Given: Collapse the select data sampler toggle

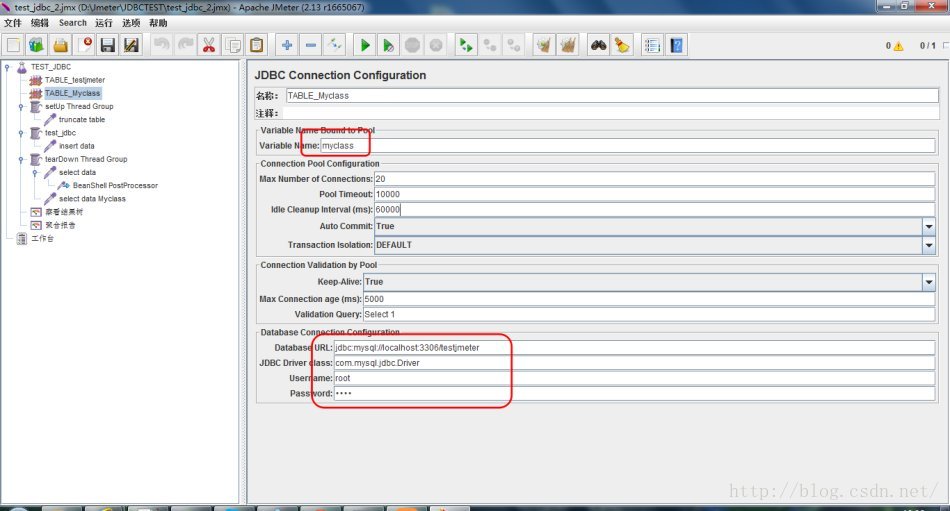Looking at the screenshot, I should [x=35, y=173].
